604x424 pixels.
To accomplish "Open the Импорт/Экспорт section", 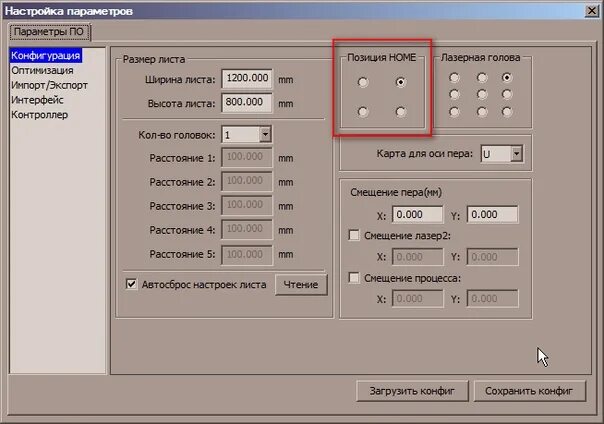I will pos(49,85).
